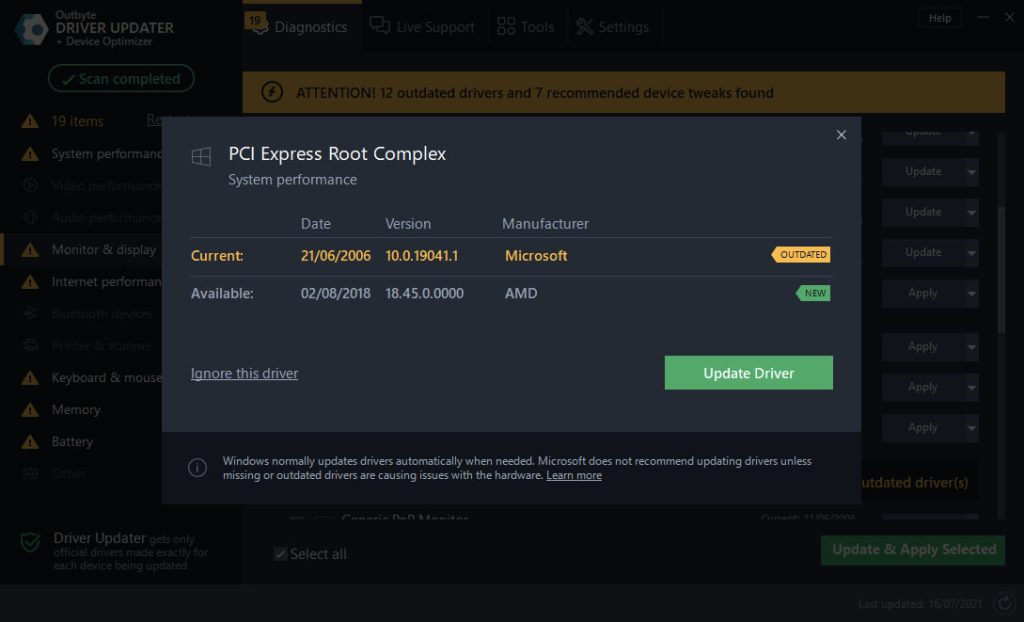
Task: Click the NEW badge on Available row
Action: point(813,293)
